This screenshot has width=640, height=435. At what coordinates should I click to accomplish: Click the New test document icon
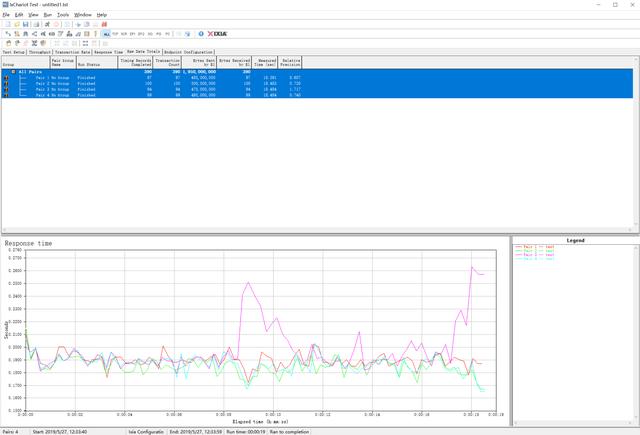coord(6,24)
